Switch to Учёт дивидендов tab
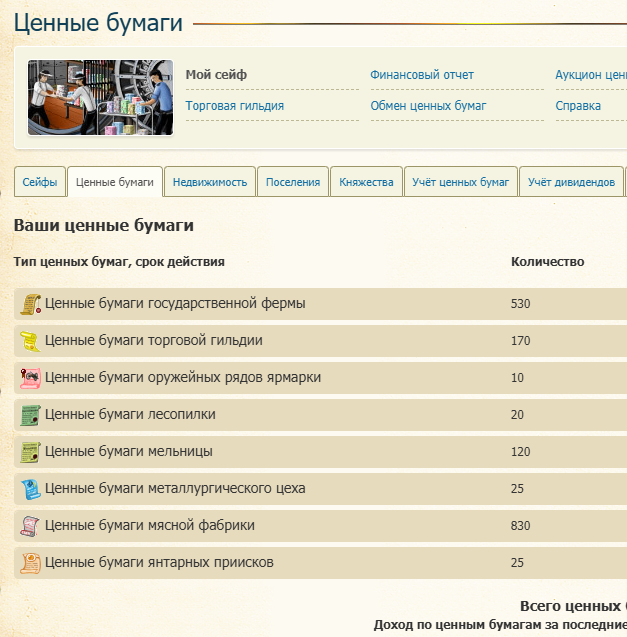 (571, 182)
